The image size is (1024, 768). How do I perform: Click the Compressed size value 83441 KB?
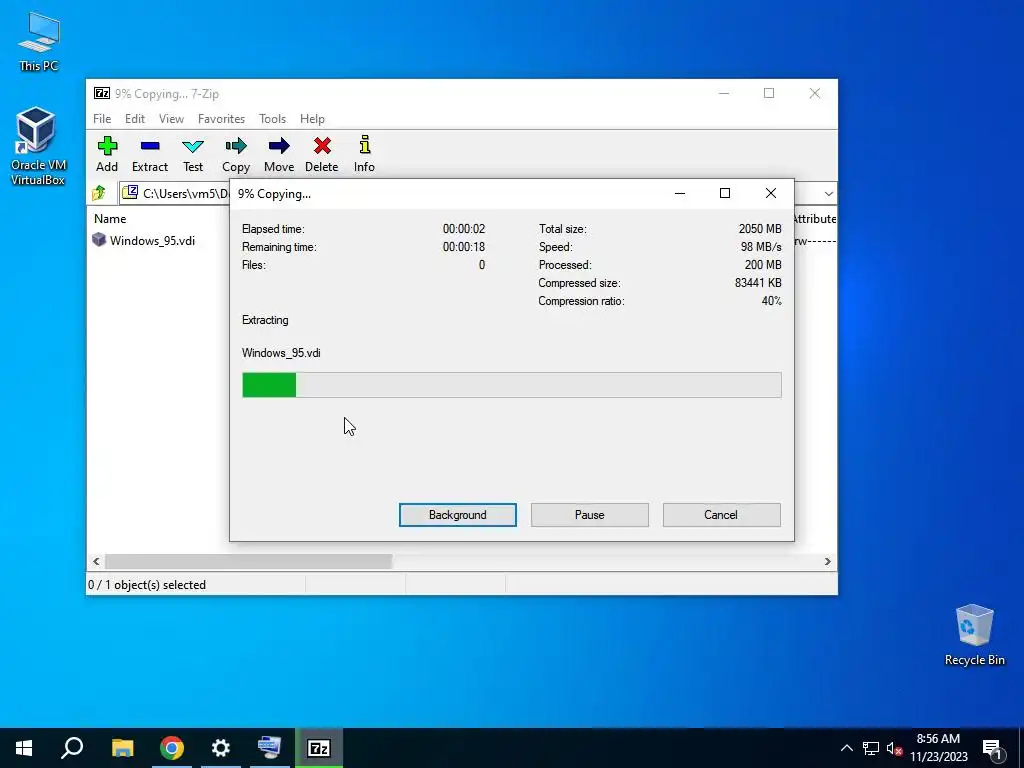(x=758, y=283)
